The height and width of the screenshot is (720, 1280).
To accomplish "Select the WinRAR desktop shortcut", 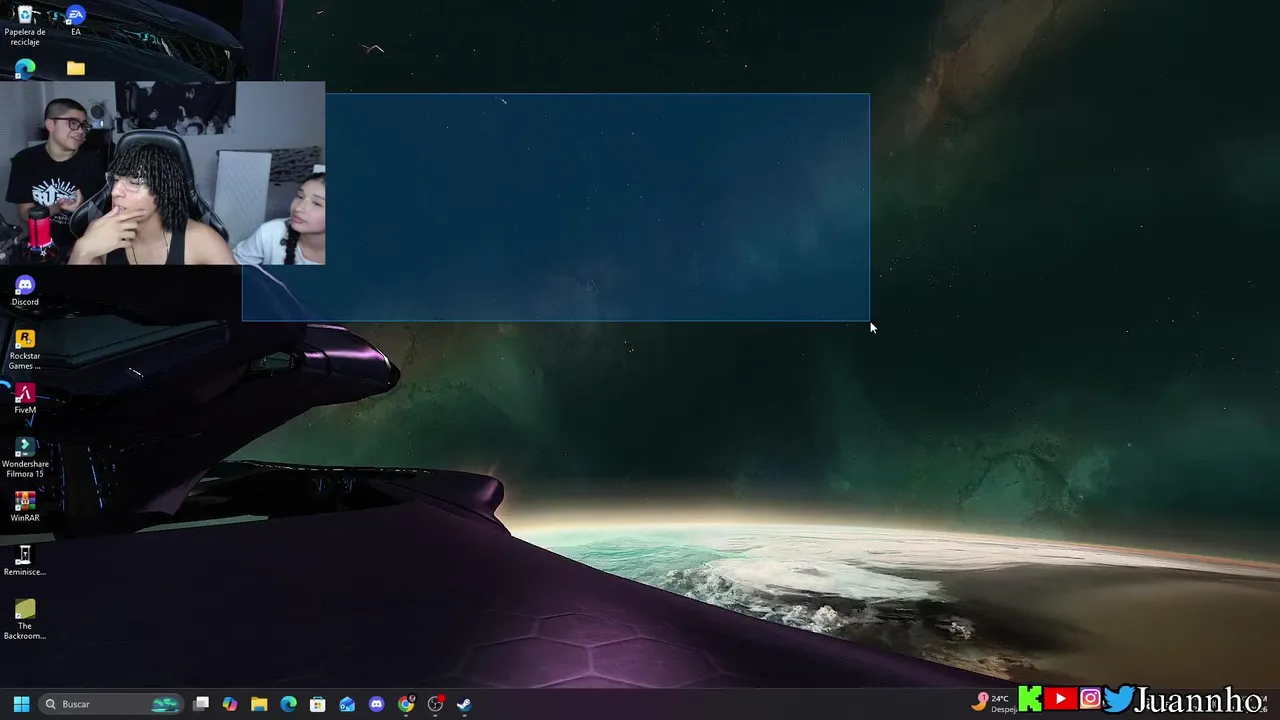I will [x=25, y=506].
